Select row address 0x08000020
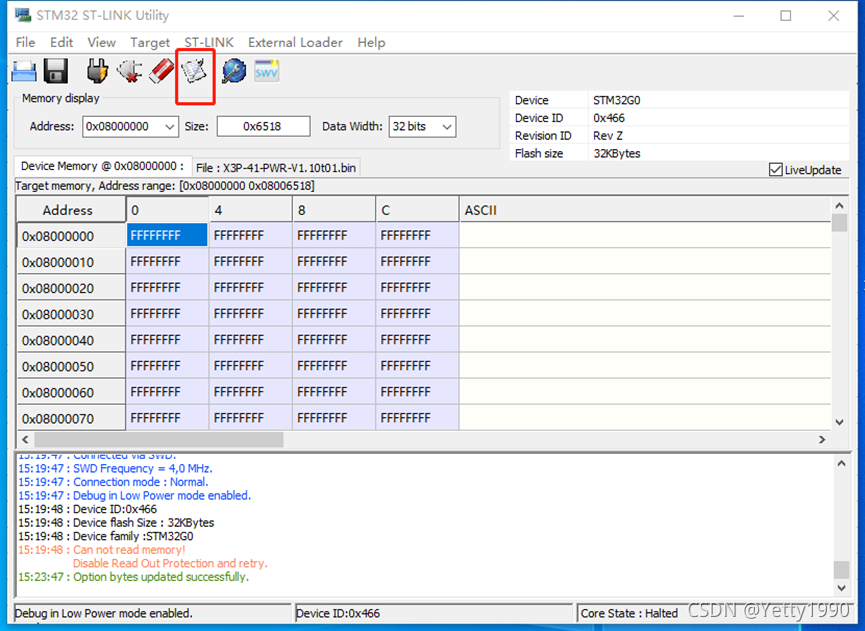Viewport: 865px width, 631px height. [x=71, y=288]
